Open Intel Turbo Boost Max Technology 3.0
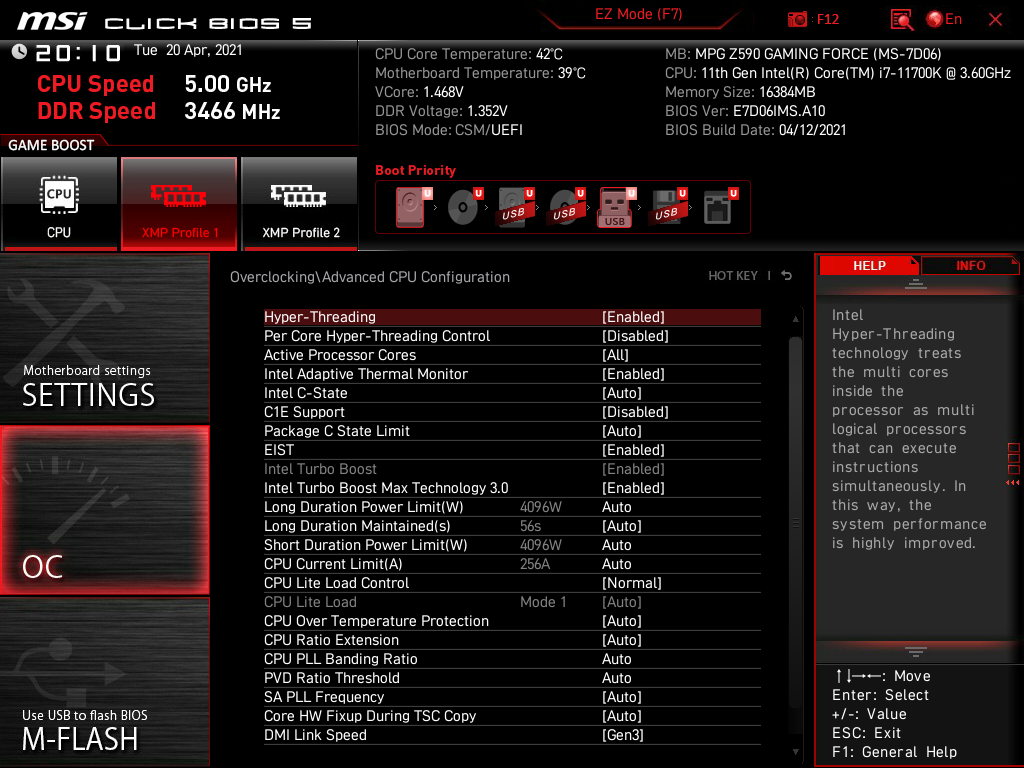The width and height of the screenshot is (1024, 768). pyautogui.click(x=512, y=488)
